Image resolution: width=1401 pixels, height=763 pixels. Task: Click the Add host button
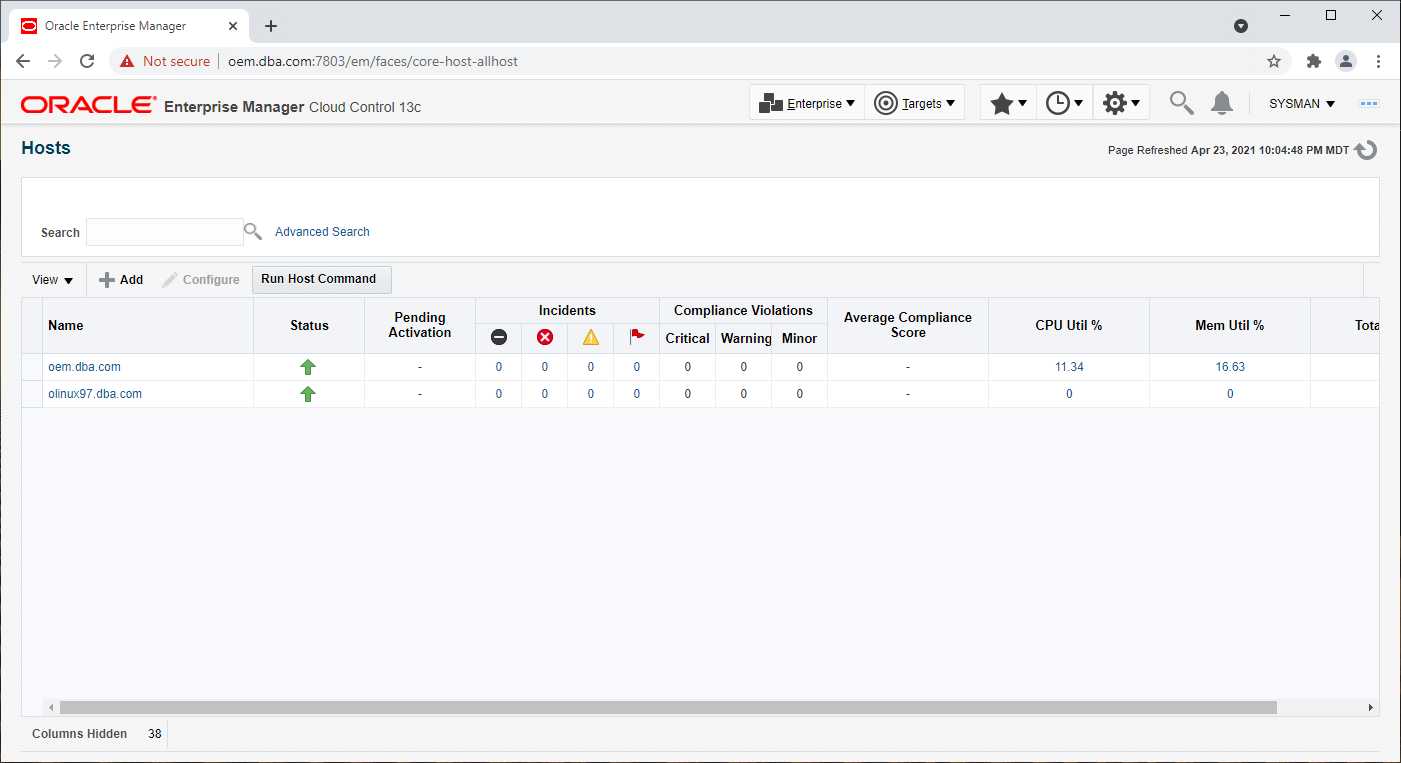[121, 280]
